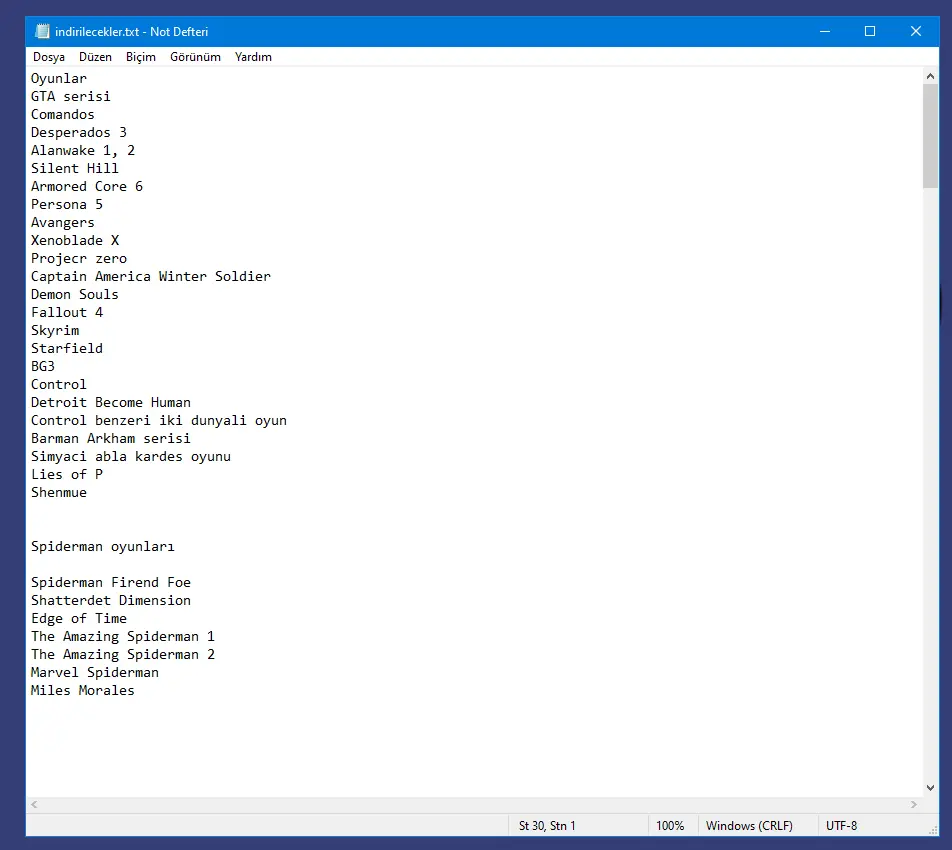Click the 'Persona 5' line
Screen dimensions: 952x850
pyautogui.click(x=67, y=205)
